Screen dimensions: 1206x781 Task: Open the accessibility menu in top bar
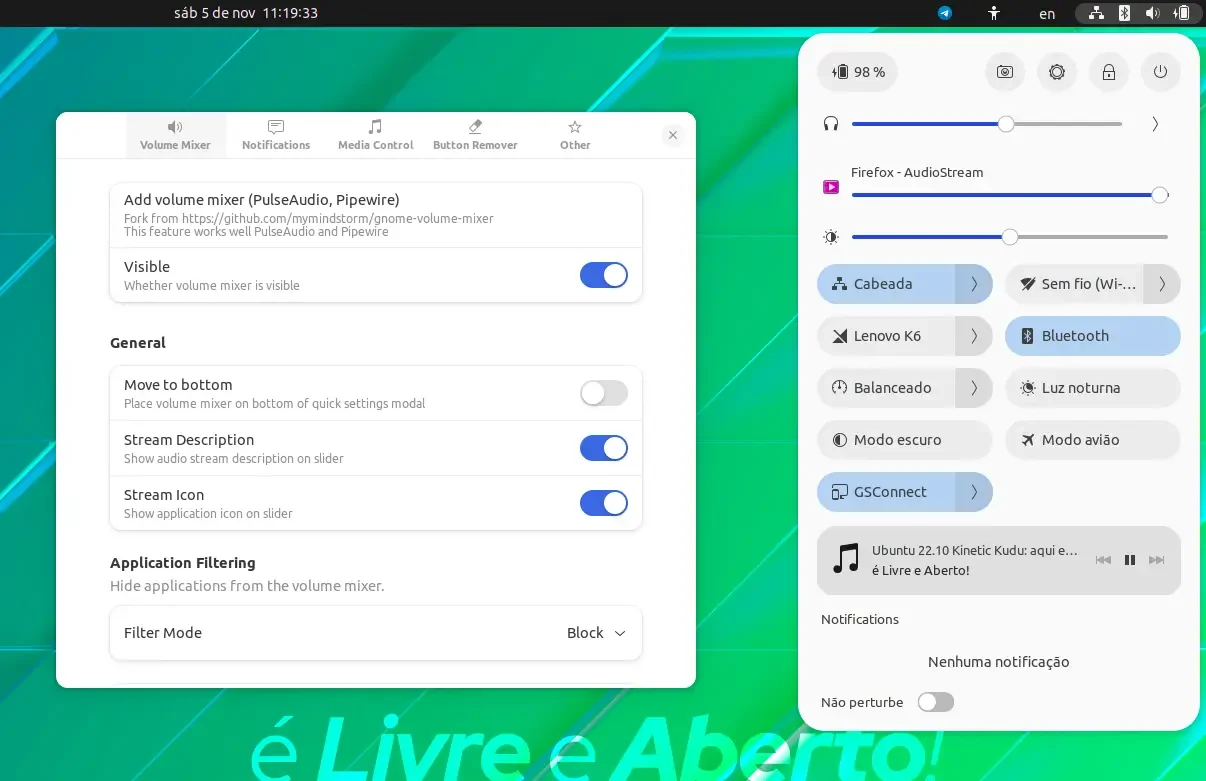click(993, 13)
